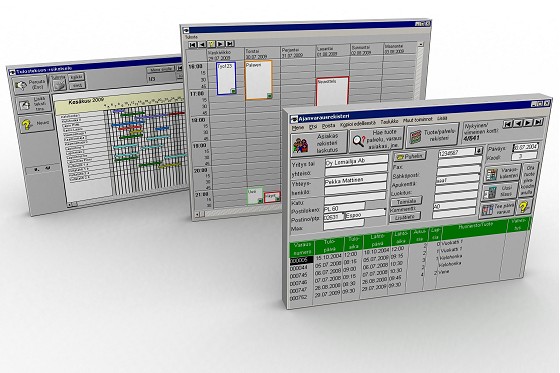The height and width of the screenshot is (373, 560).
Task: Click the contact person field Pekka Mattinen
Action: coord(355,180)
